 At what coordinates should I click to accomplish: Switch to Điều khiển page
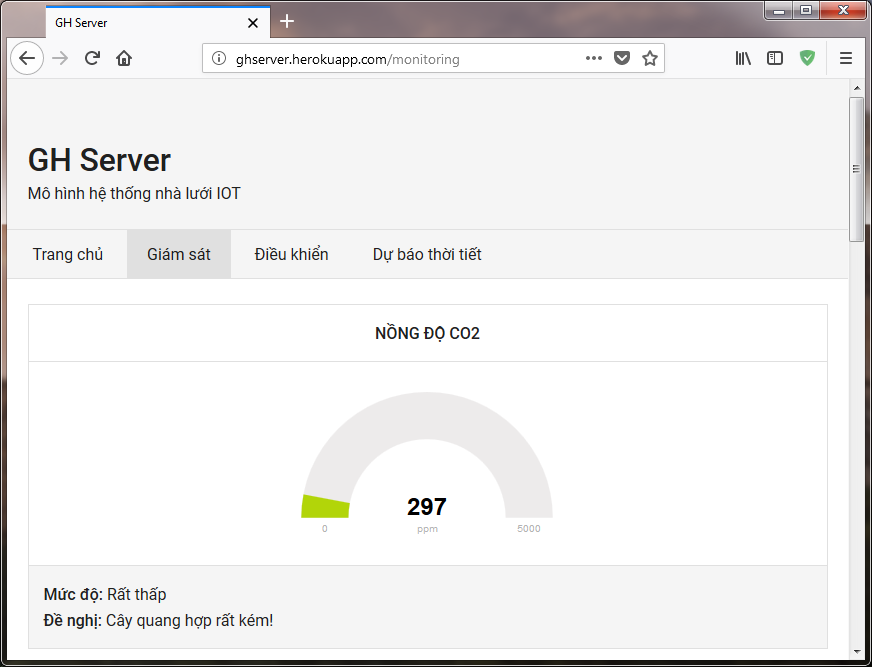(291, 254)
